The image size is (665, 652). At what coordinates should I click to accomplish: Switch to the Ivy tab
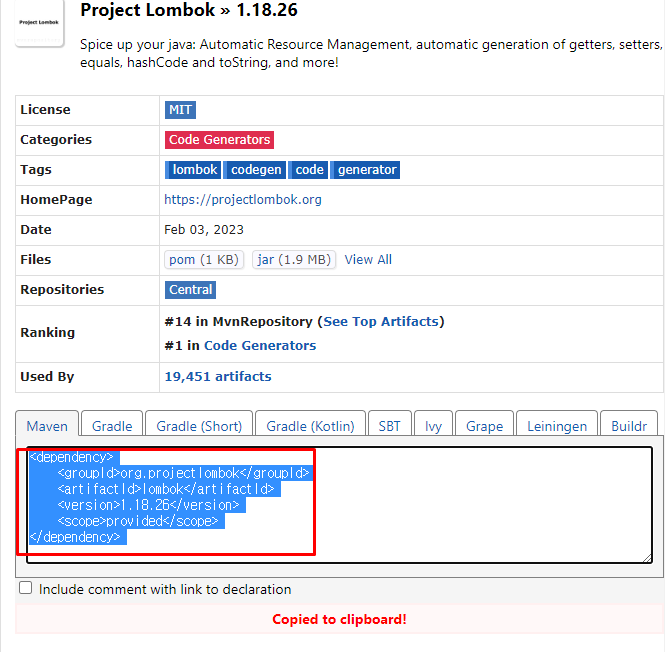point(433,425)
